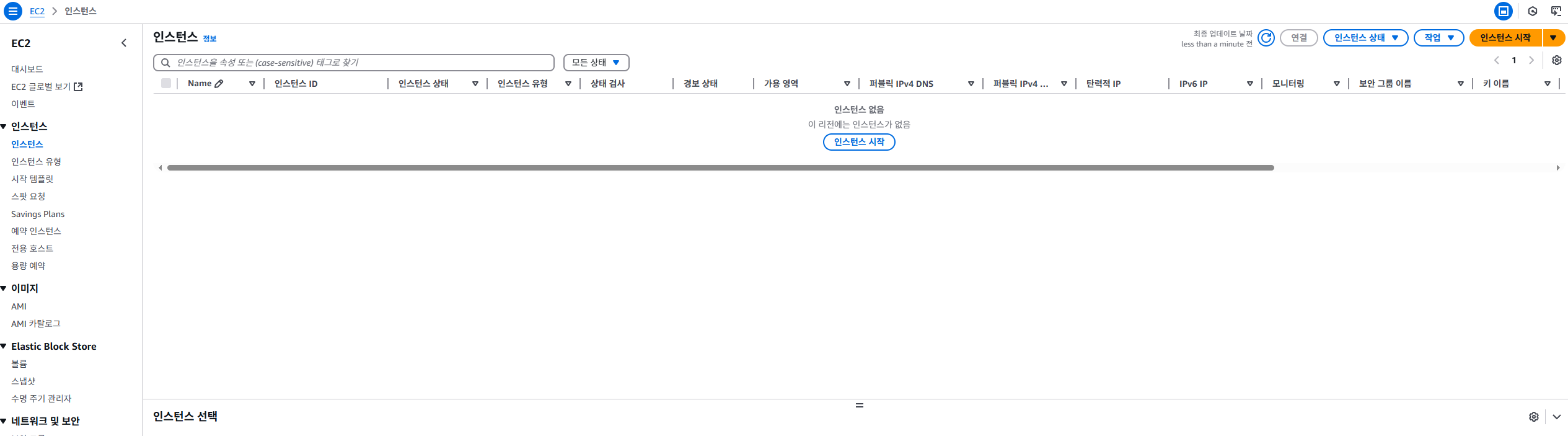Focus the instance search input field
The height and width of the screenshot is (436, 1568).
tap(354, 63)
